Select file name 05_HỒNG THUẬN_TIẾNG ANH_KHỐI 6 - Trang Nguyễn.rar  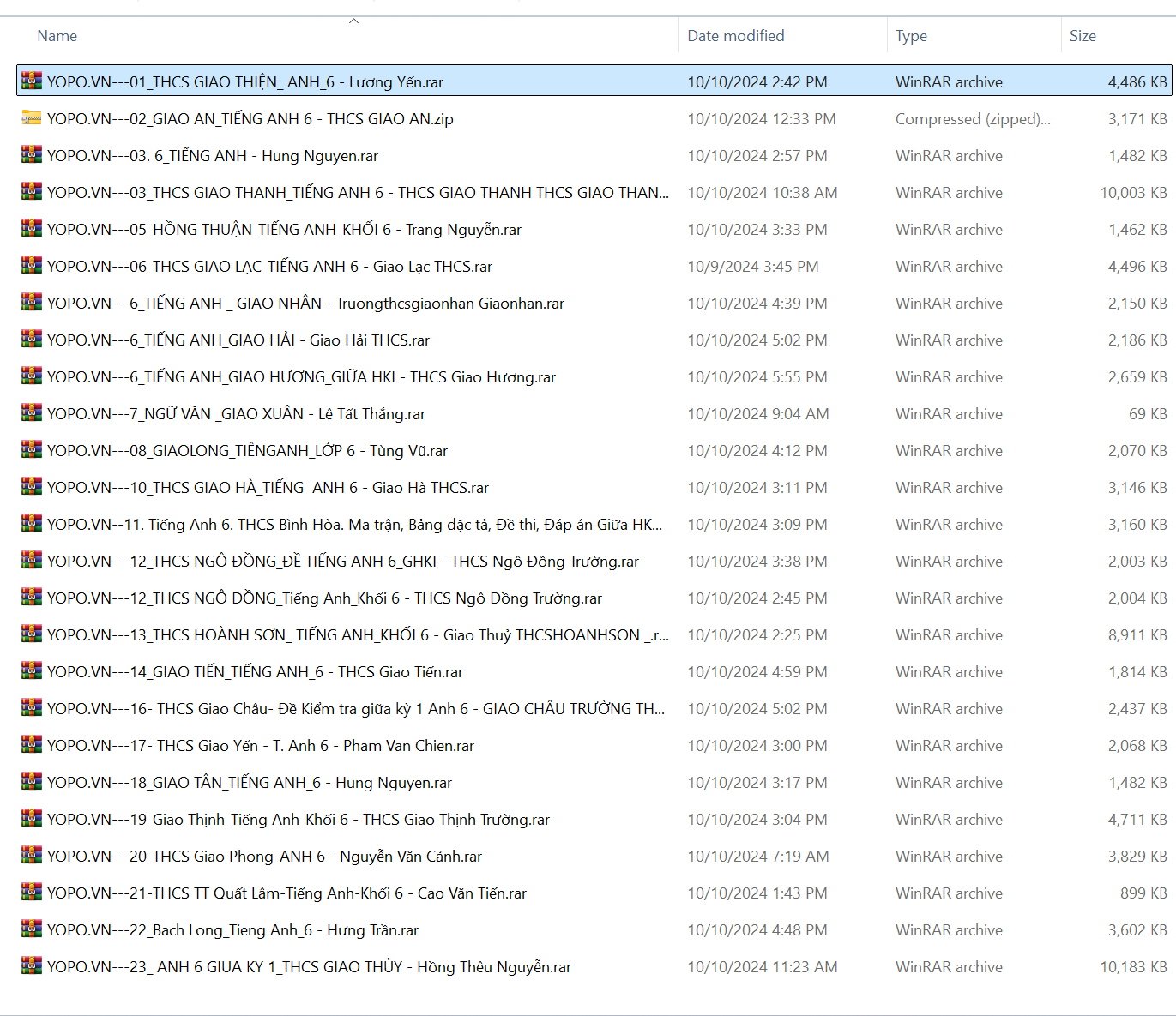[x=284, y=230]
